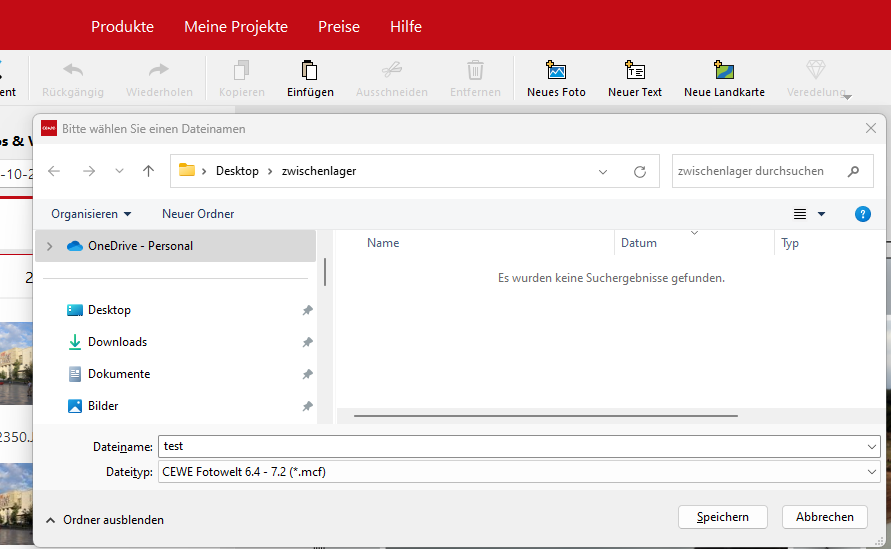Click the Neuer Text toolbar icon
This screenshot has width=891, height=549.
[x=635, y=71]
